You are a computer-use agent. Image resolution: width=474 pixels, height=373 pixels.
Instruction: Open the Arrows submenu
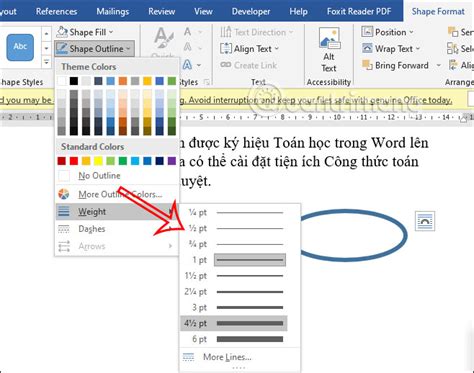click(x=117, y=246)
